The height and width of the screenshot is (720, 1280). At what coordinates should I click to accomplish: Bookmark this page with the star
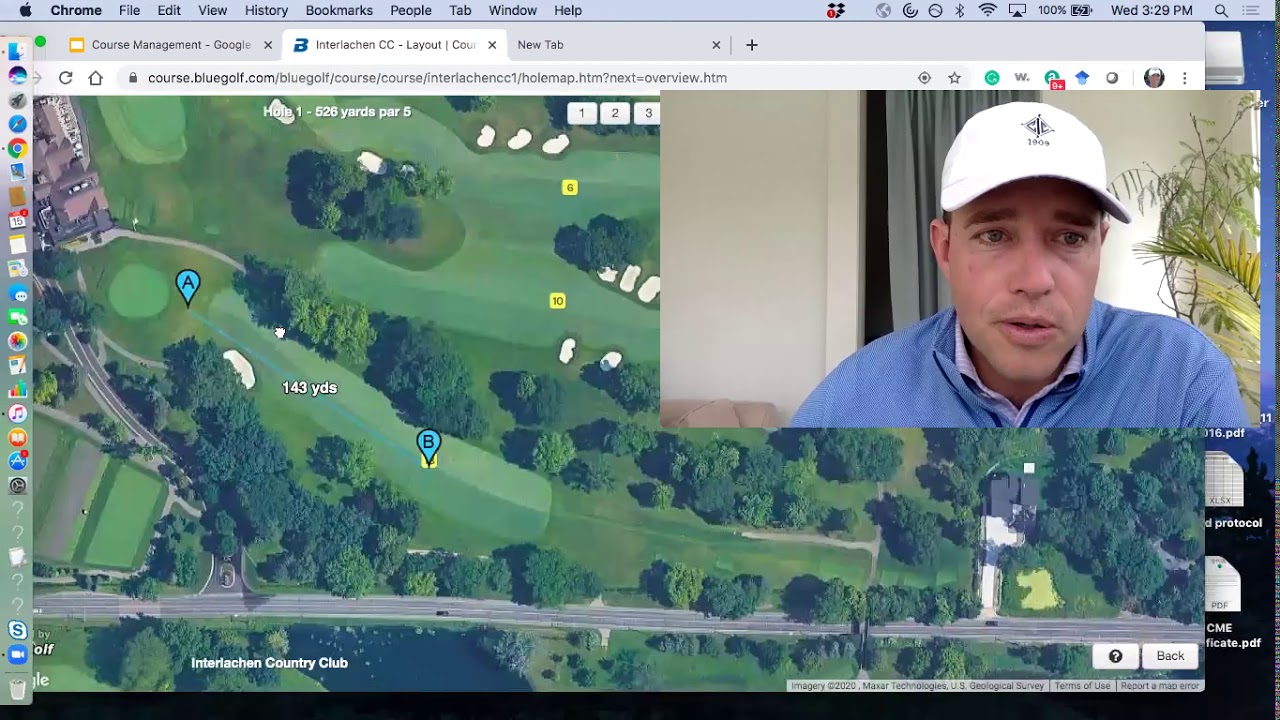(x=954, y=78)
